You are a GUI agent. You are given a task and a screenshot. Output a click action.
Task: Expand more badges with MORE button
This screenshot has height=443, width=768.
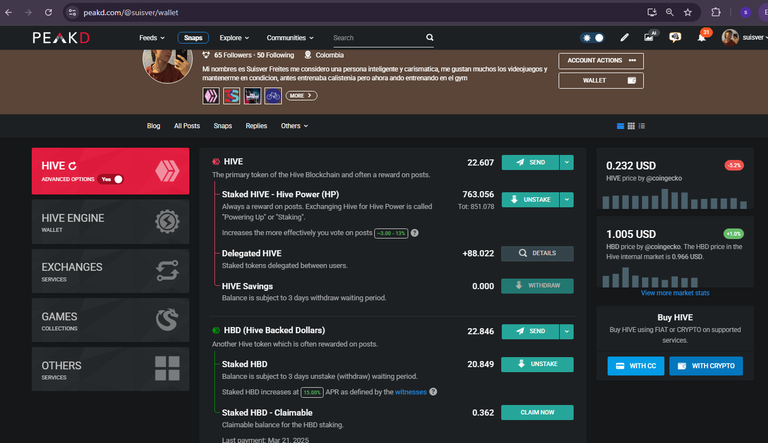pos(301,96)
